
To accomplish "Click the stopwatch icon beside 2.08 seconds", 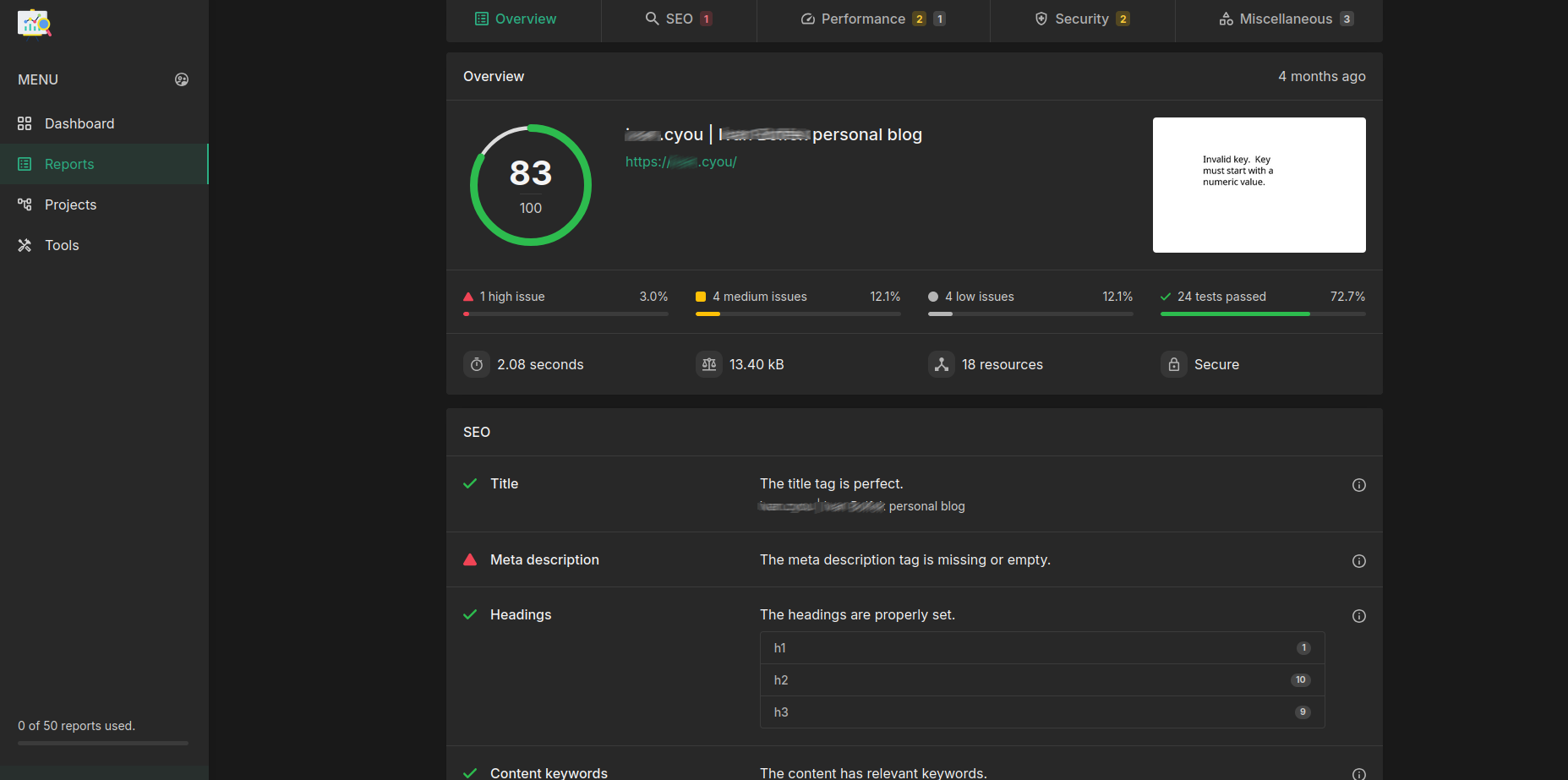I will coord(477,364).
